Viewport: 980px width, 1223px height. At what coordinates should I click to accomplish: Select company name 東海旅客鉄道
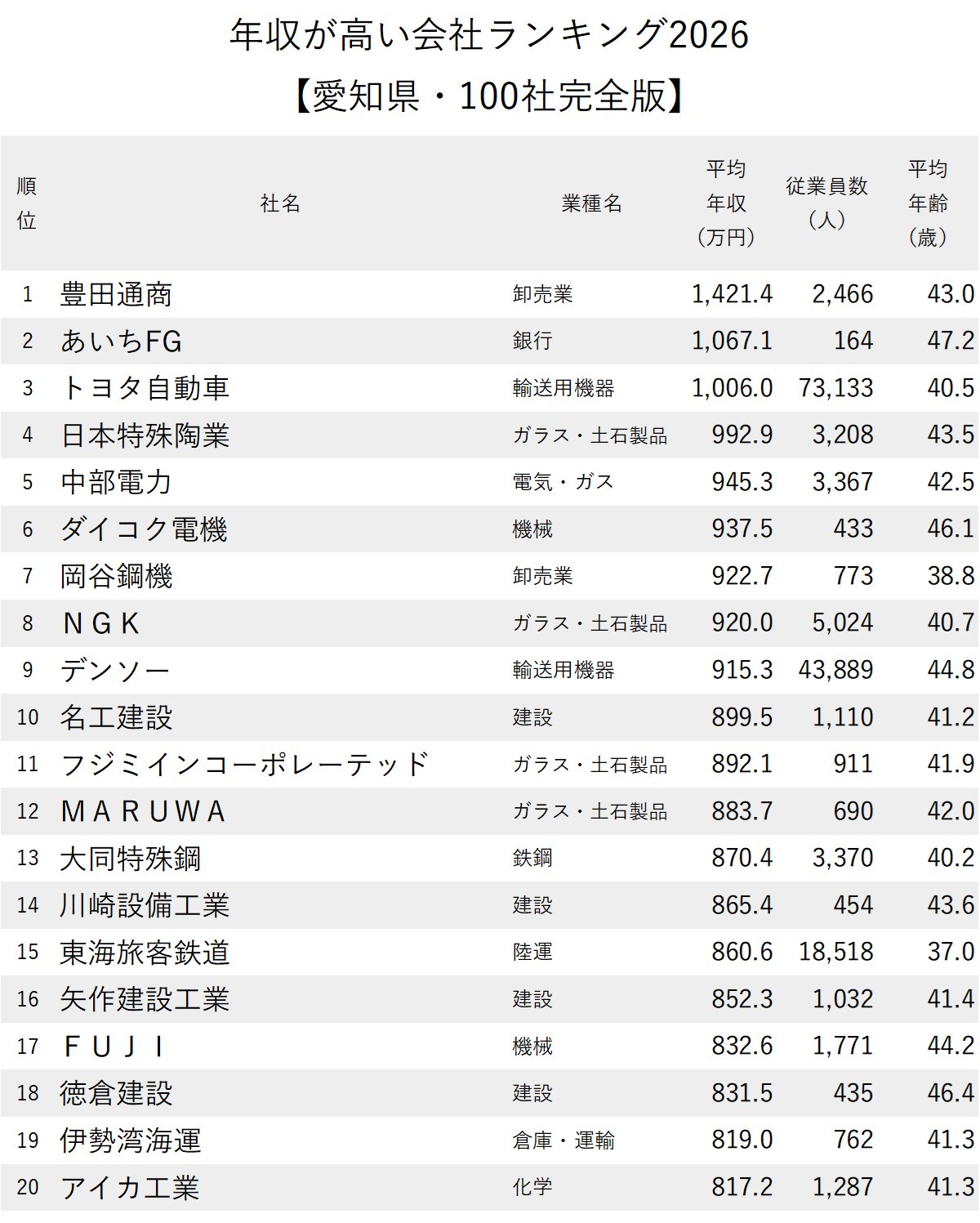click(x=145, y=953)
